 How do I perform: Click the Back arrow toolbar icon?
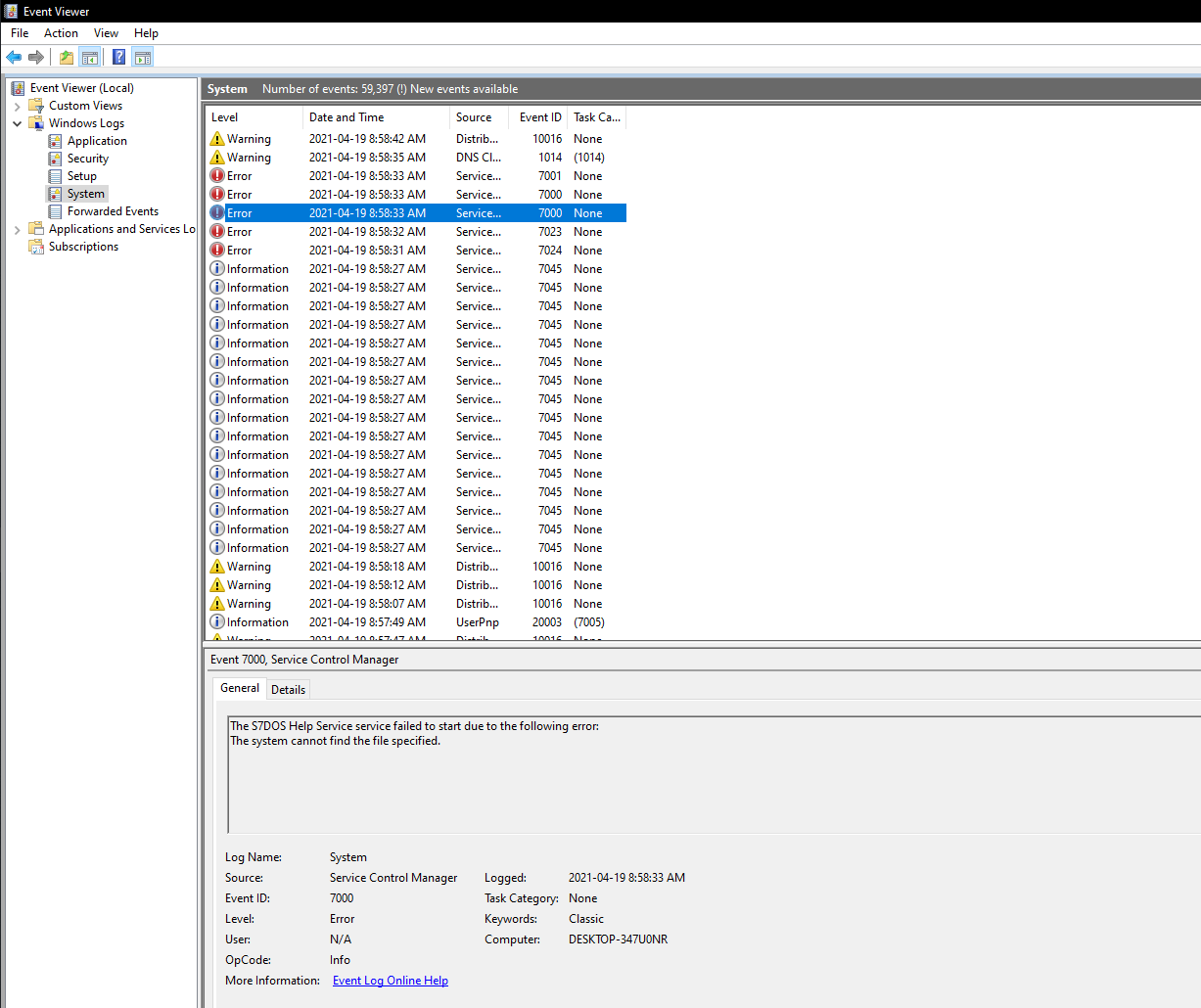tap(14, 57)
